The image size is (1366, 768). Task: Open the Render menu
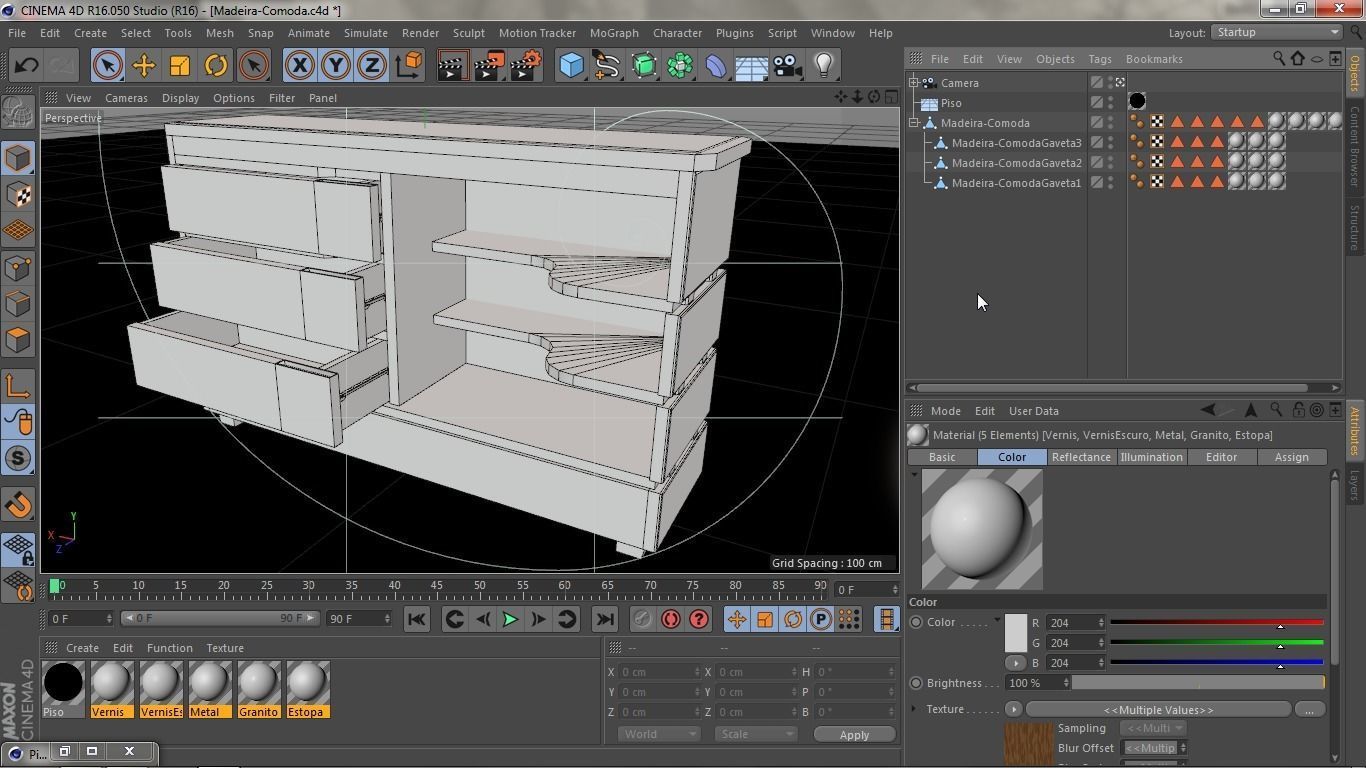tap(420, 33)
